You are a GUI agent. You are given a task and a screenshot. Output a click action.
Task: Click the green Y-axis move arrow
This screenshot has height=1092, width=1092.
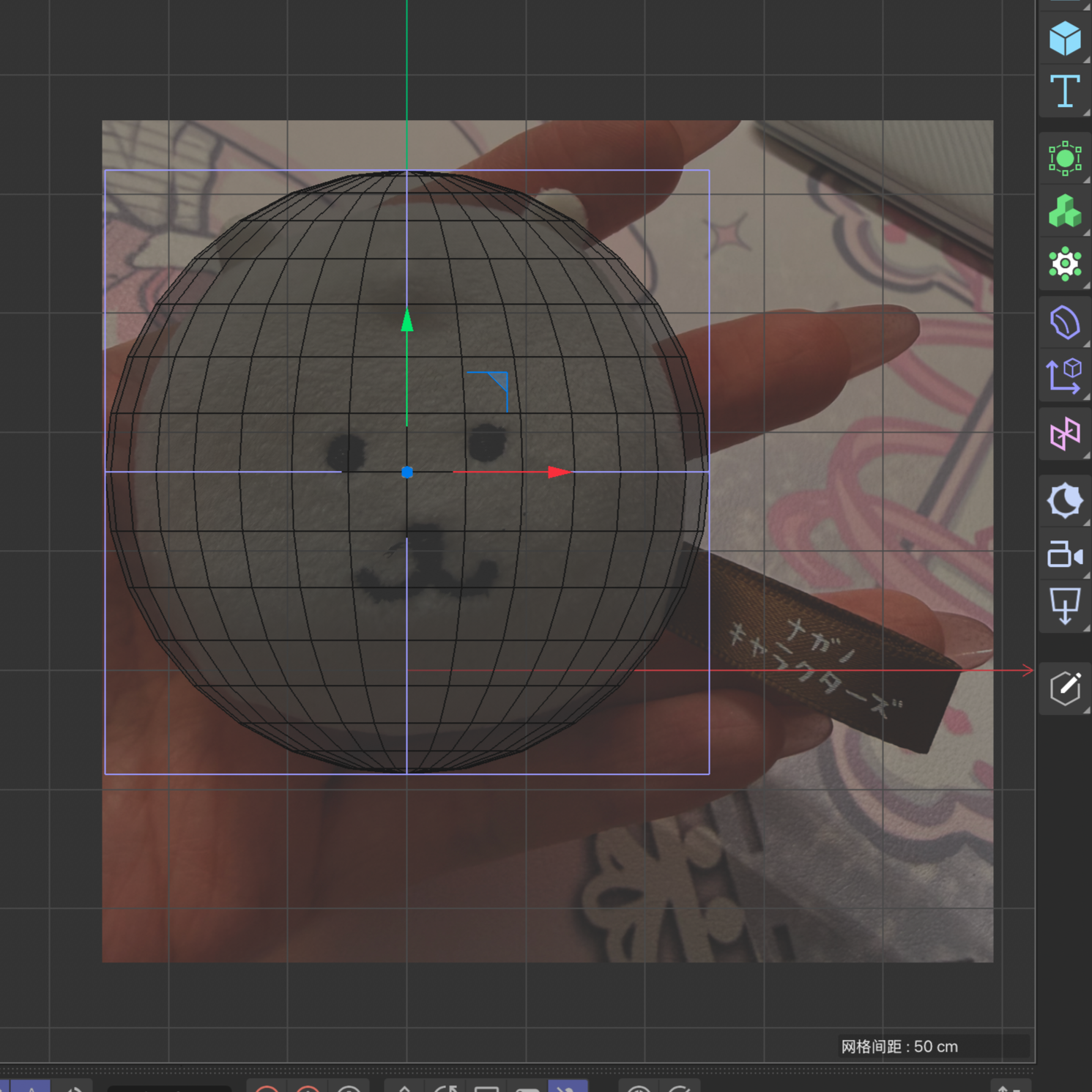tap(407, 321)
